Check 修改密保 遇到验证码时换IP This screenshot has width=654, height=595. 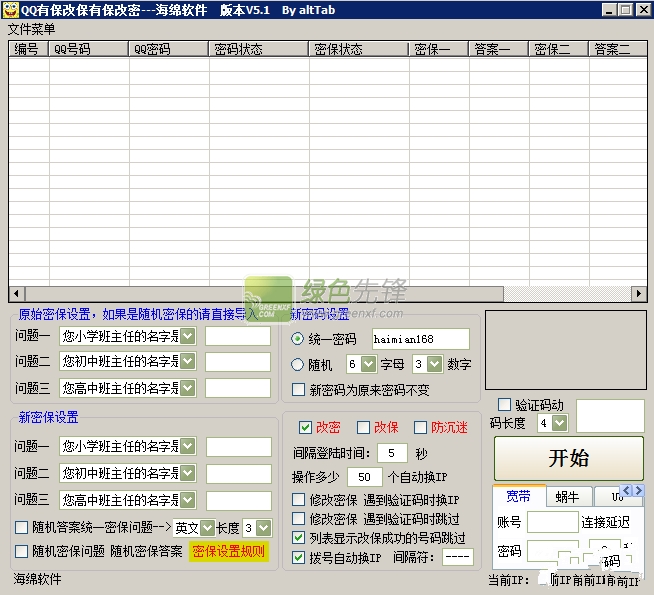[x=298, y=500]
